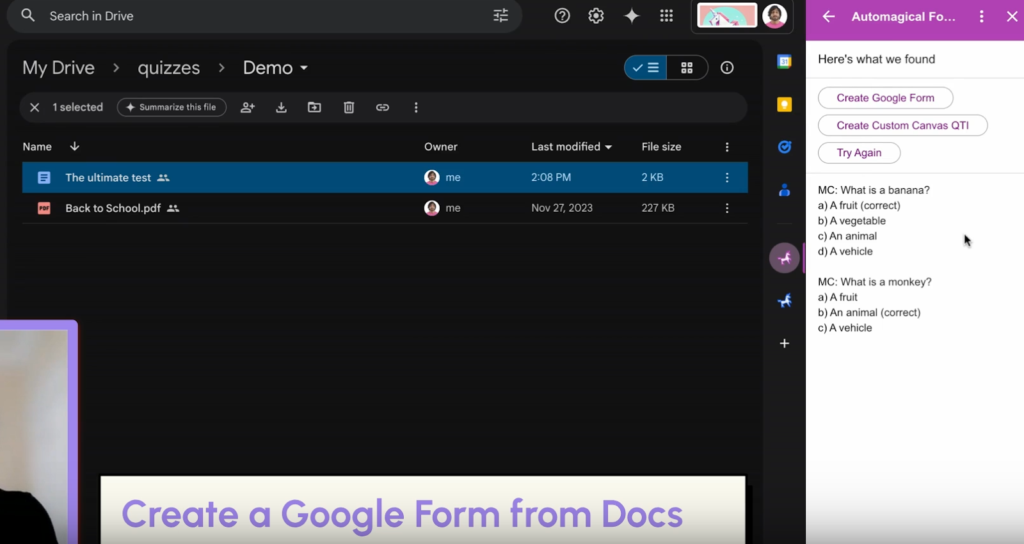Copy link to selected file
1024x544 pixels.
tap(382, 107)
